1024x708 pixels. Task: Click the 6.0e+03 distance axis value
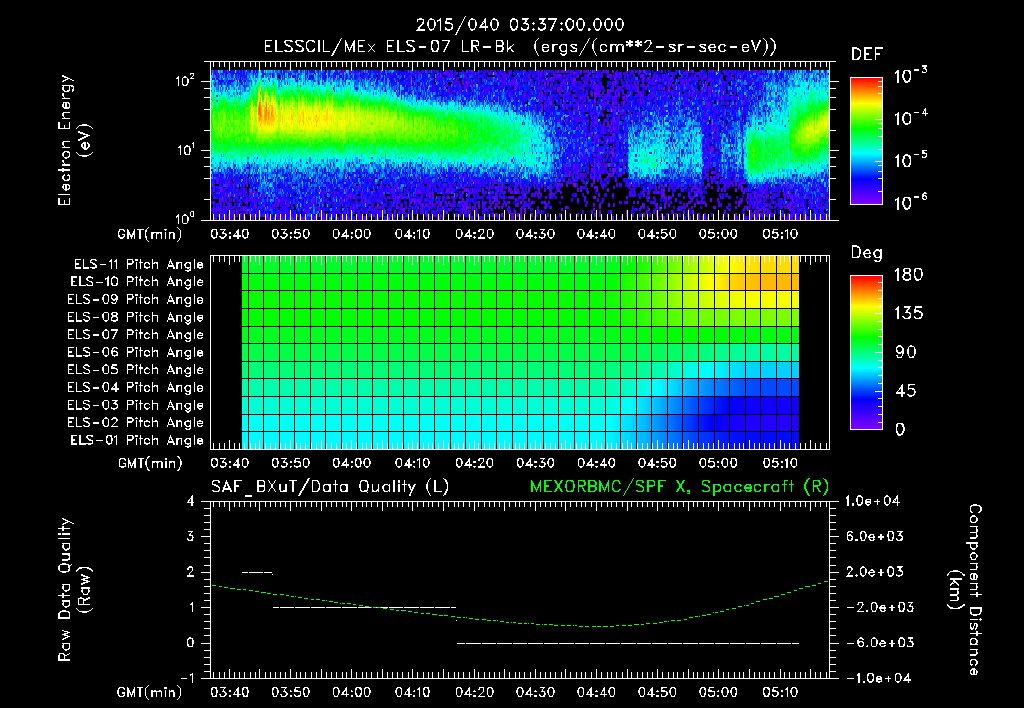(875, 536)
